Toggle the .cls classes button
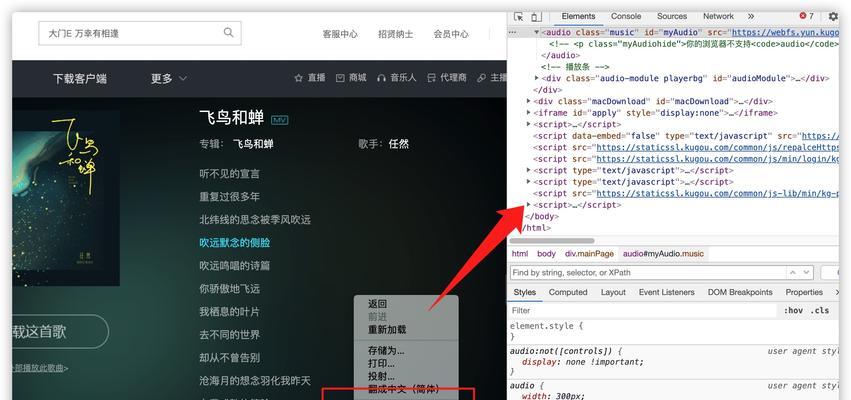Screen dimensions: 851x400 [x=820, y=310]
